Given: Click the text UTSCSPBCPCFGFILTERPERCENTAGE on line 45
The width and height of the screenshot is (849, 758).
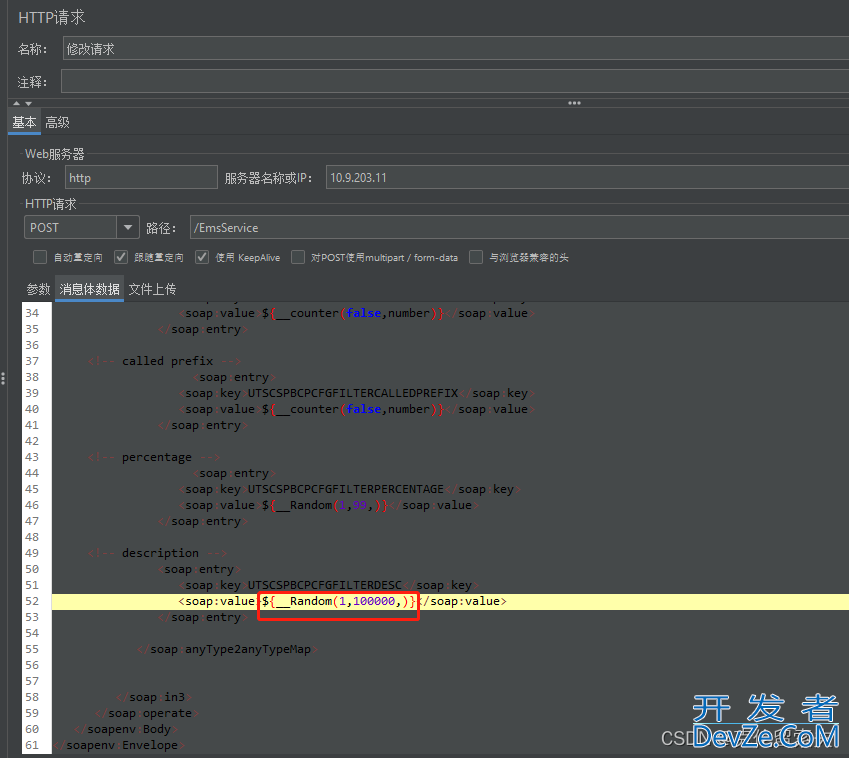Looking at the screenshot, I should [345, 489].
